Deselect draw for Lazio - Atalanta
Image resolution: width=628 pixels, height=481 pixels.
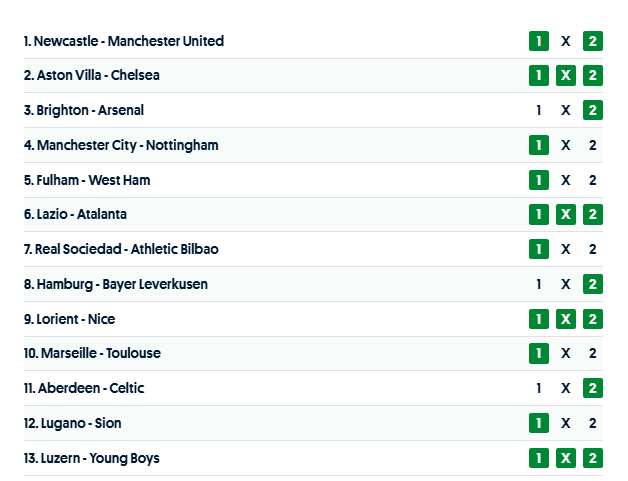[x=566, y=215]
